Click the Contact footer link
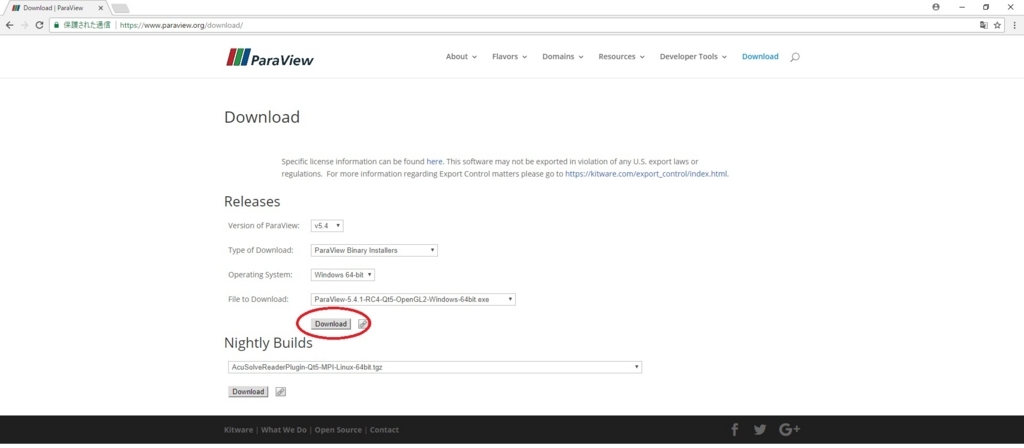 click(385, 430)
